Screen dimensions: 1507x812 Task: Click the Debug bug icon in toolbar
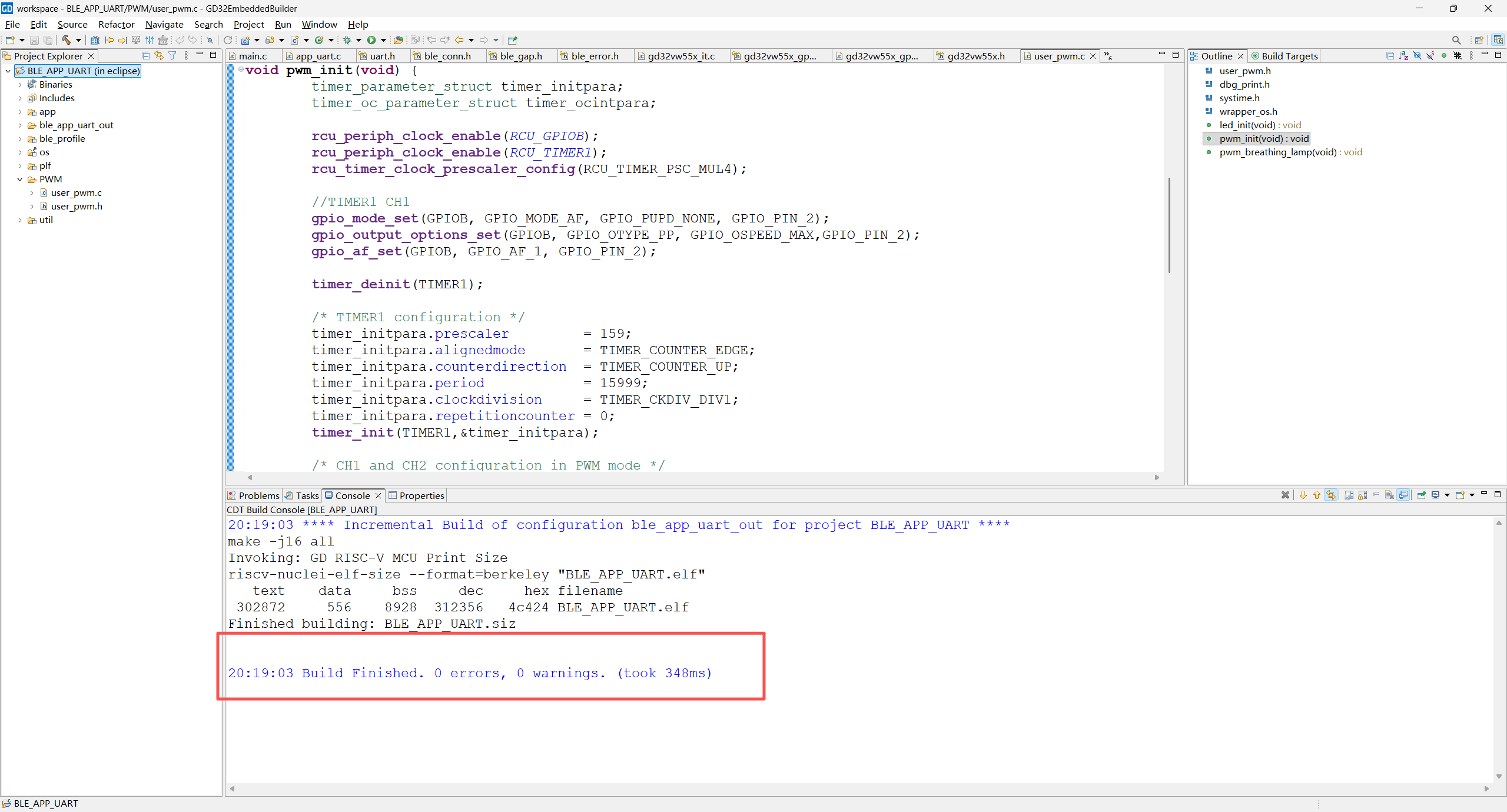(x=347, y=40)
